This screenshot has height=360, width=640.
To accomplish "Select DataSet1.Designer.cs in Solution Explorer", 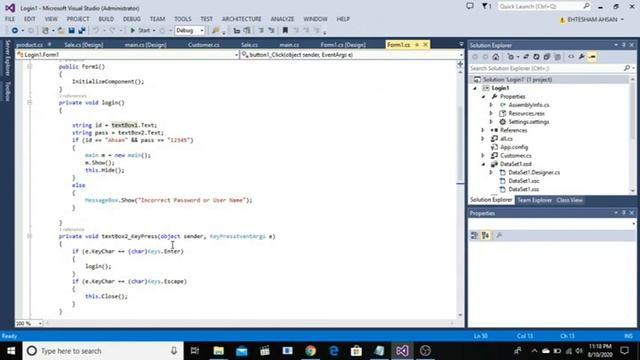I will (x=534, y=172).
